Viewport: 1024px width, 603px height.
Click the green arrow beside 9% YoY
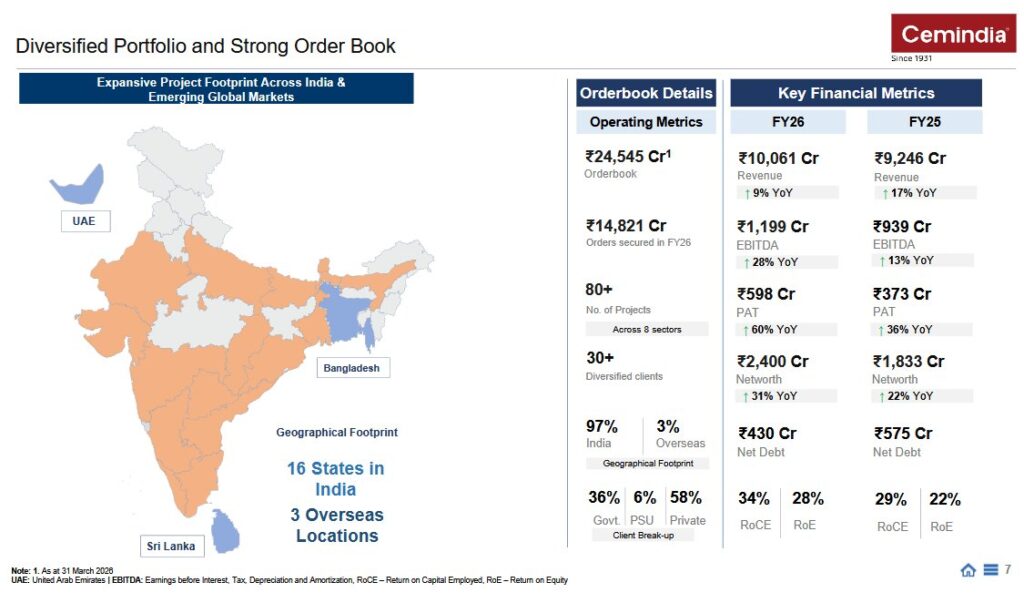[x=747, y=193]
